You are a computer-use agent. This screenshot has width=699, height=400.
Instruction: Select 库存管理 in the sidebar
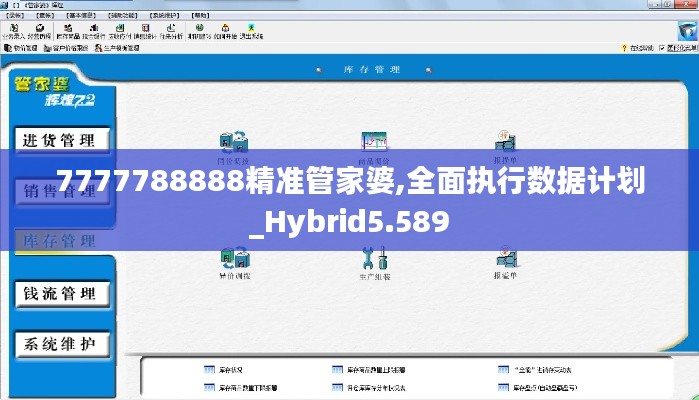[62, 241]
